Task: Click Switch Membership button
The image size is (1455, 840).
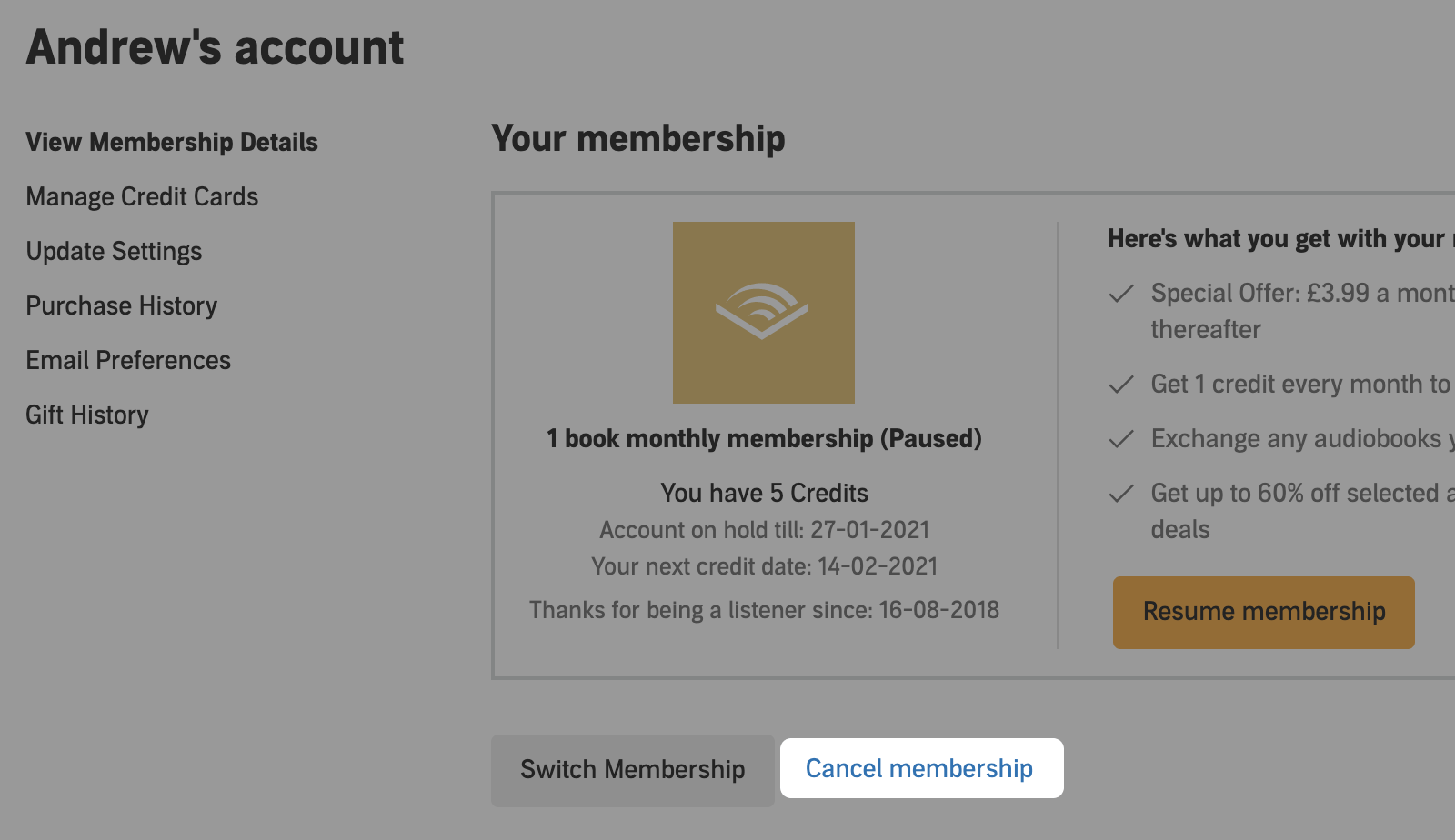Action: pos(633,770)
